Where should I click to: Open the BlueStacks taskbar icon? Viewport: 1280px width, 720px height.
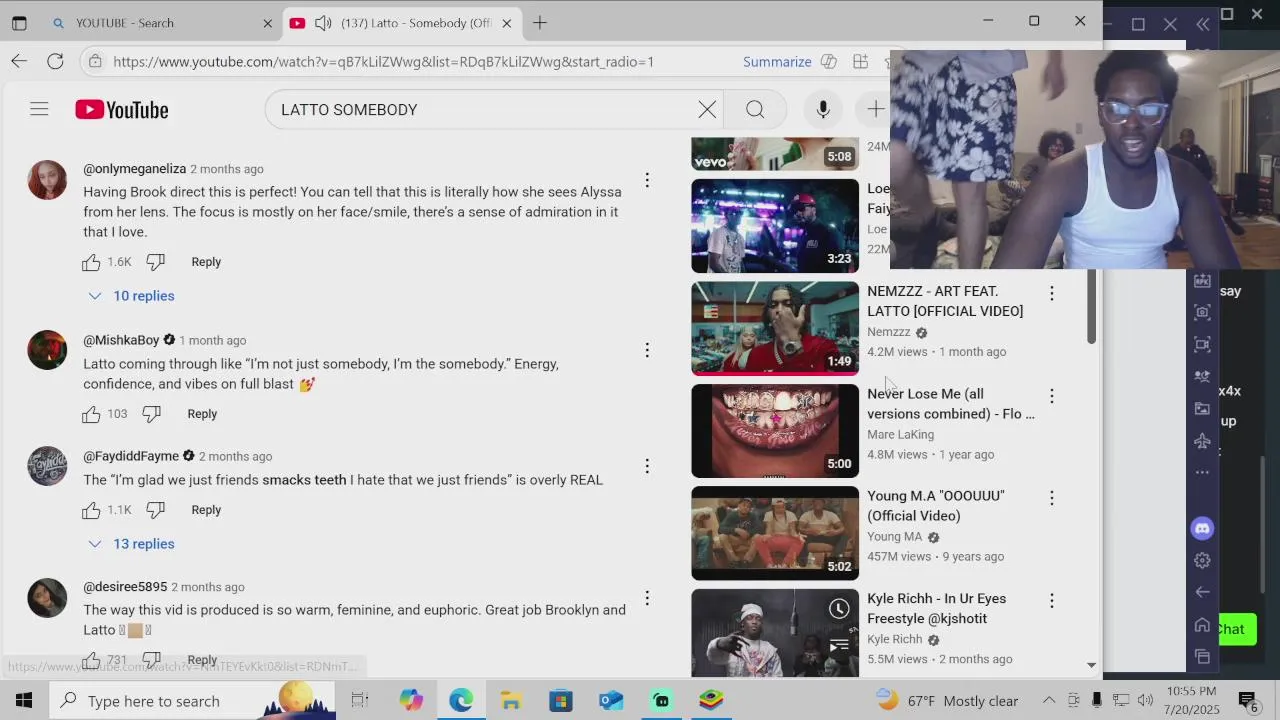711,701
